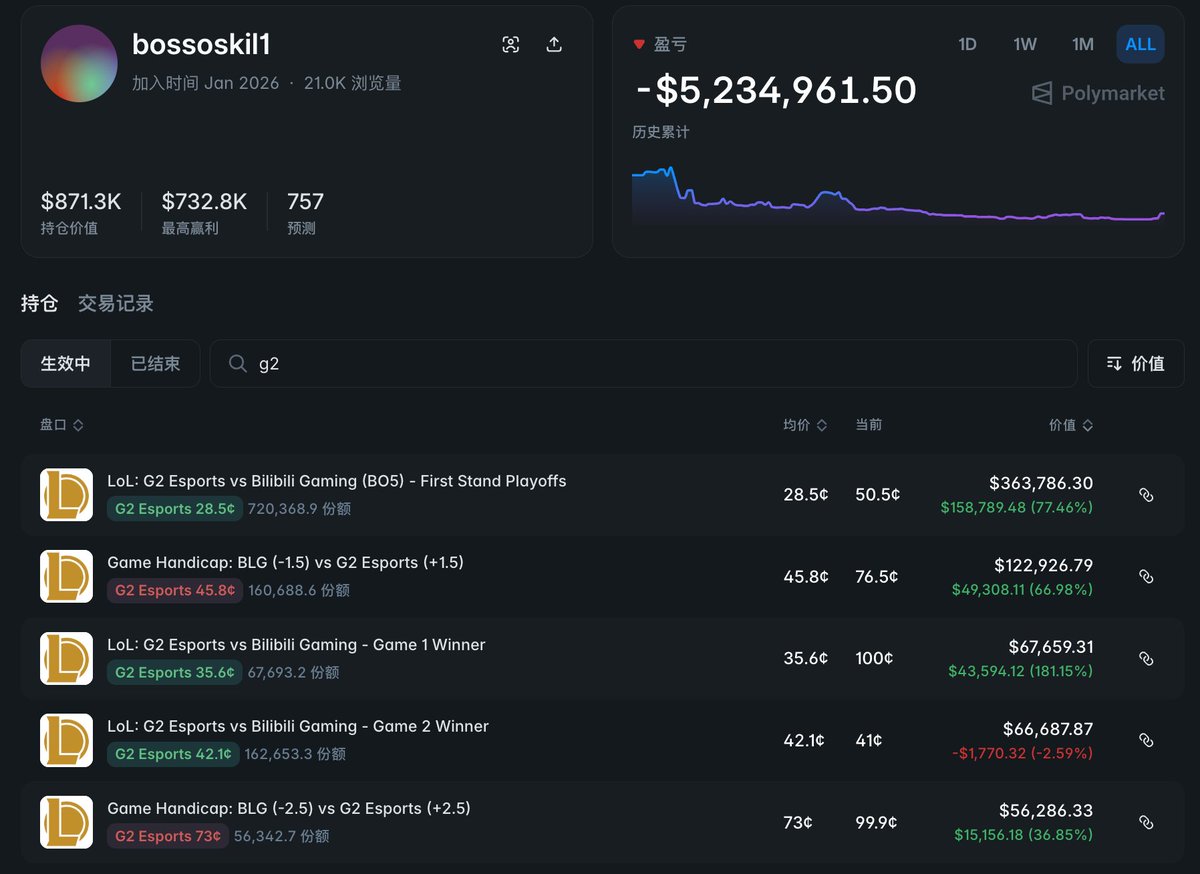Click the search field containing g2
This screenshot has width=1200, height=874.
coord(643,364)
